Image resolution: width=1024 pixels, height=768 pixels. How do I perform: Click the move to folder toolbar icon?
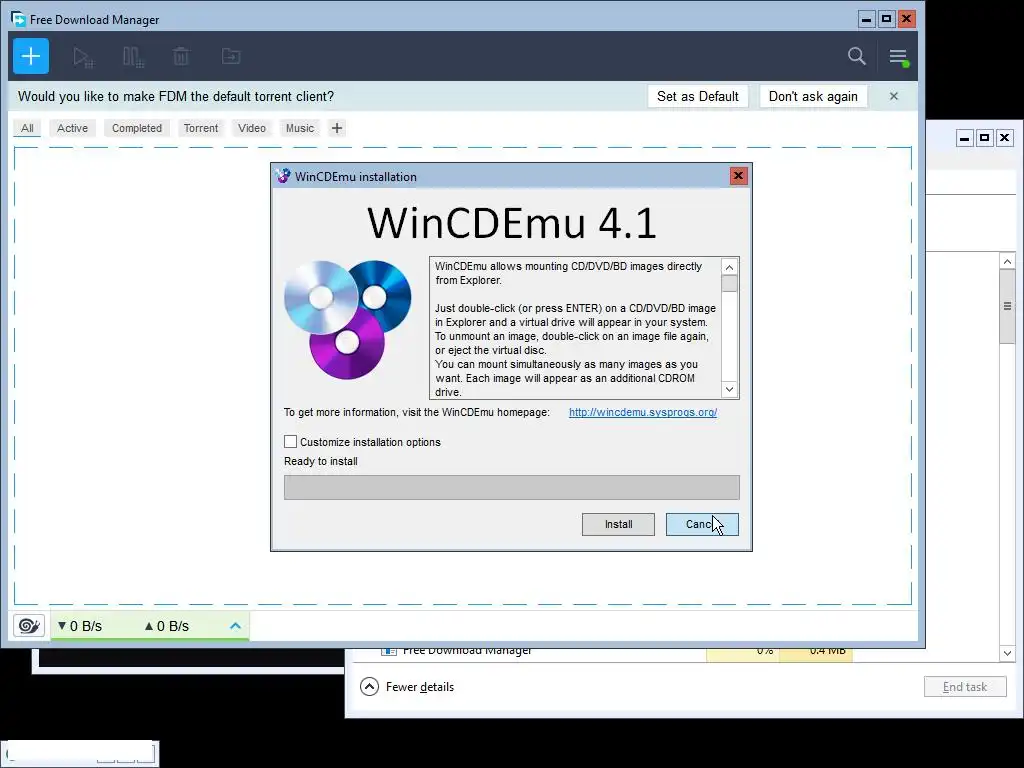(x=231, y=56)
